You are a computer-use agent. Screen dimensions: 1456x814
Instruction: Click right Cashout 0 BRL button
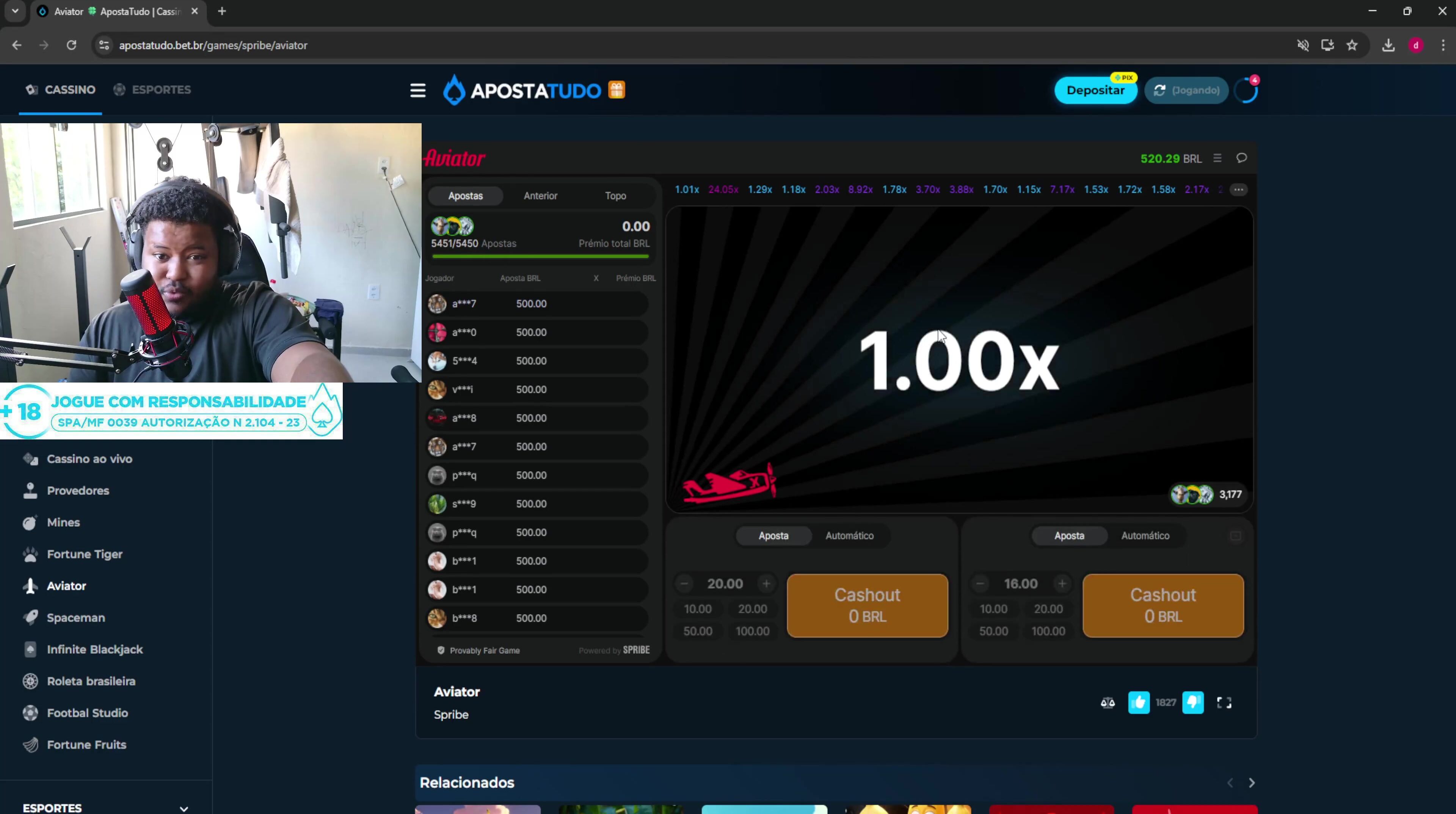tap(1163, 605)
